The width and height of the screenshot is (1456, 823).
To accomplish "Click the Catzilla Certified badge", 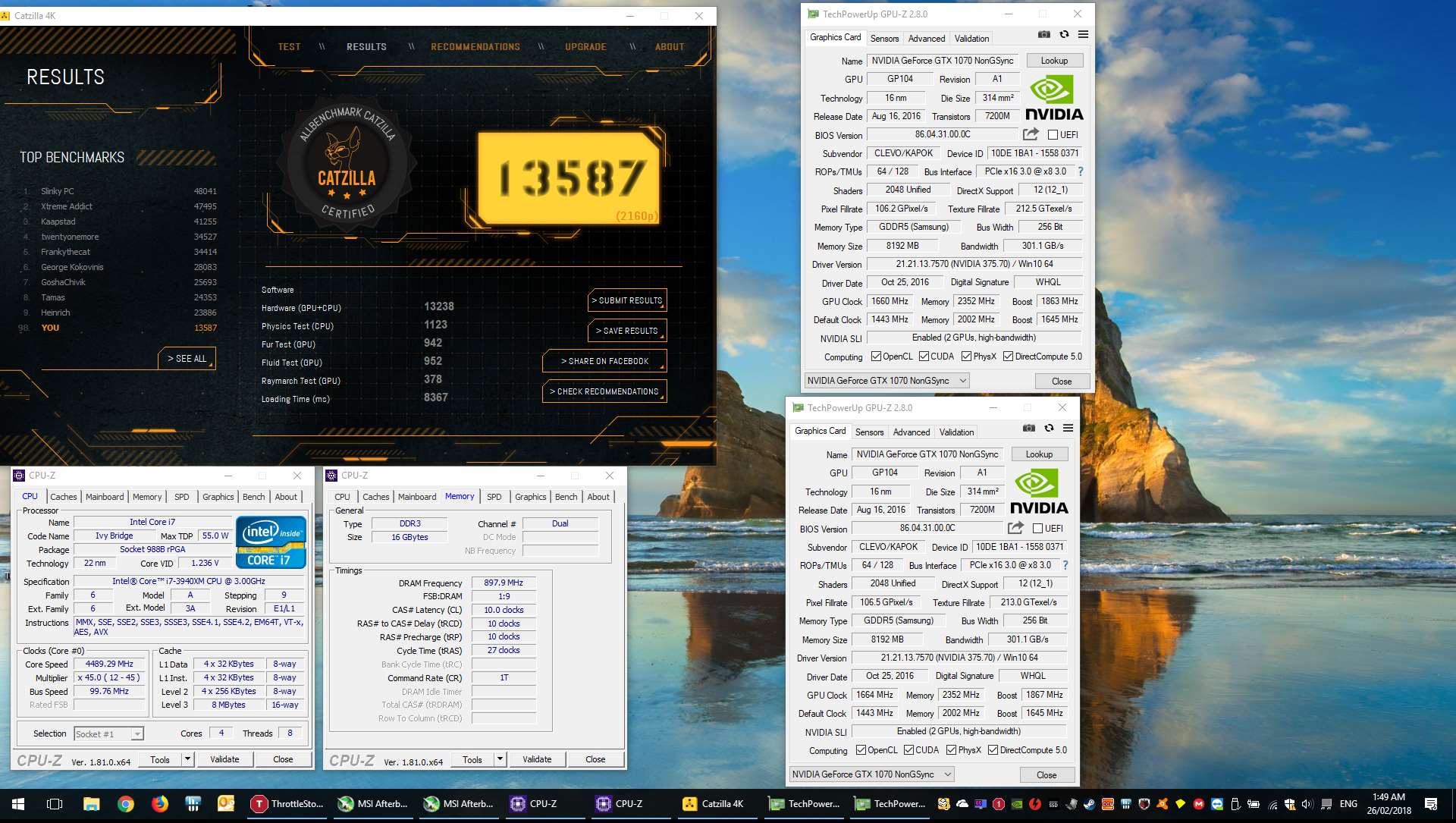I will pos(347,162).
